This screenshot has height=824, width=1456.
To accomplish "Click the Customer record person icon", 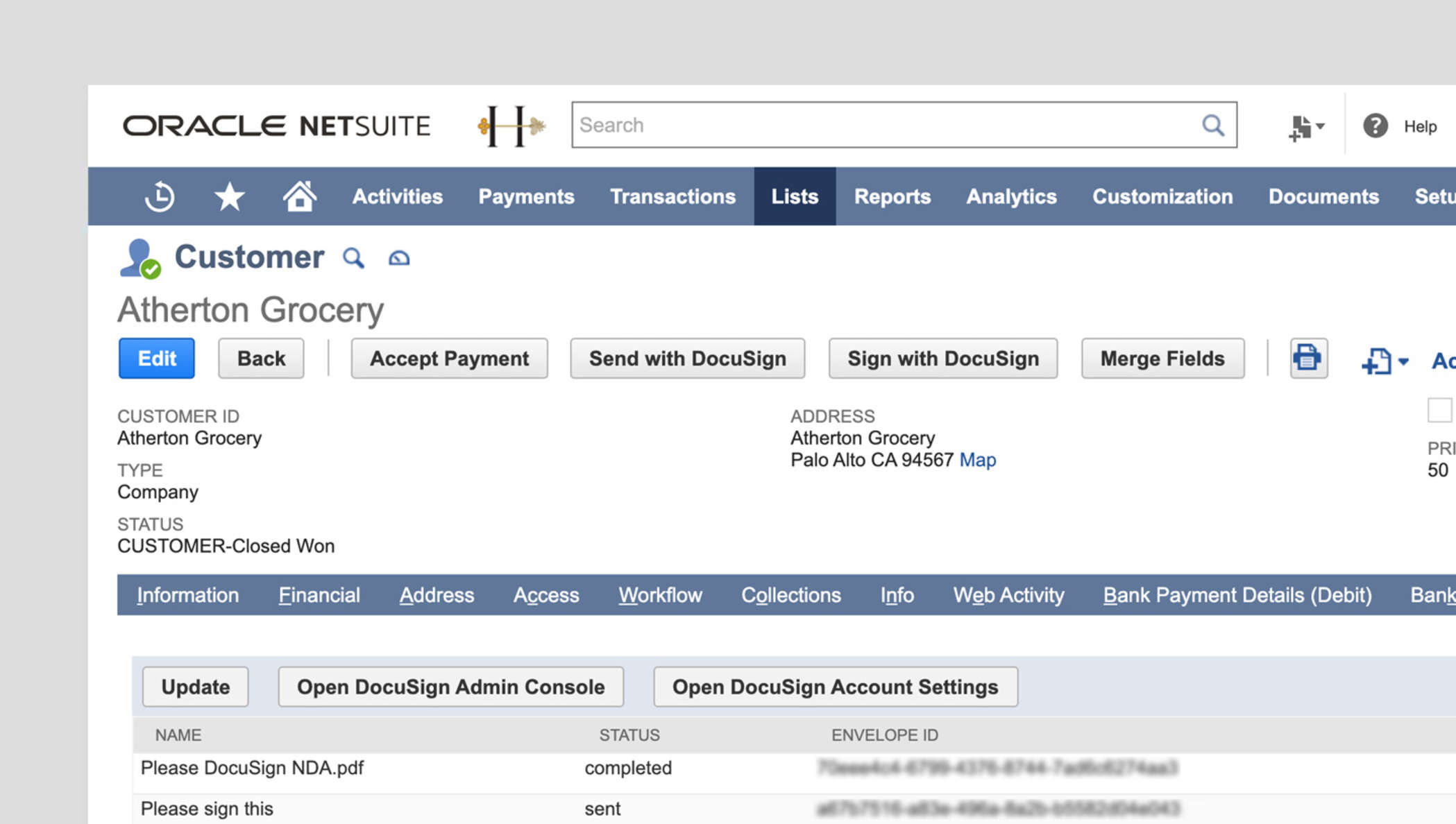I will tap(140, 259).
